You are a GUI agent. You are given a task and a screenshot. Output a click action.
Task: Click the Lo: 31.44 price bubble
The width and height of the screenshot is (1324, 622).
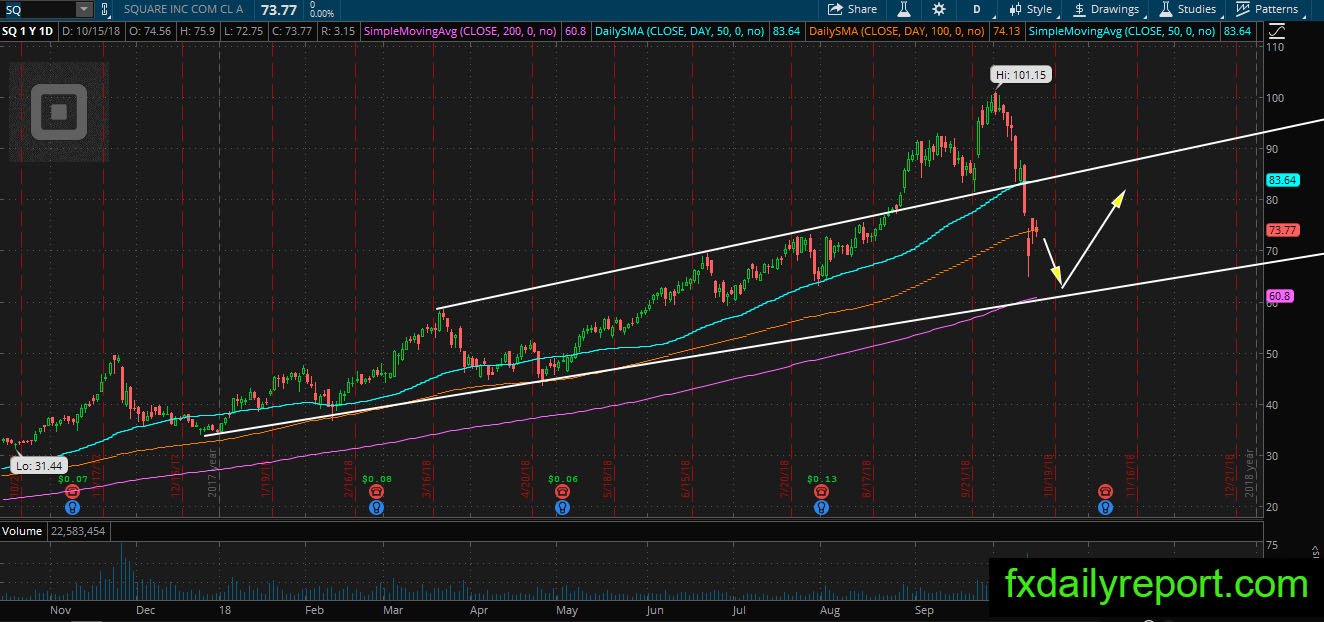tap(39, 465)
